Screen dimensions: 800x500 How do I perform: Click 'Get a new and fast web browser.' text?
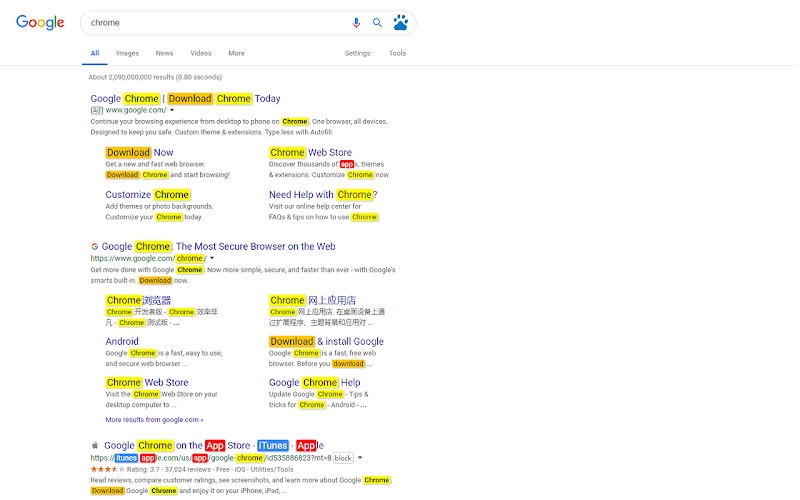pyautogui.click(x=155, y=164)
